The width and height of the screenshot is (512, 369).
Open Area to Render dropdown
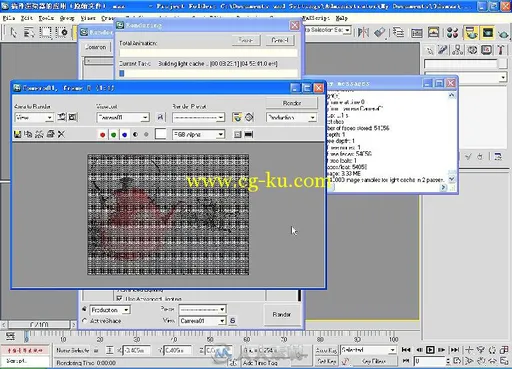(x=34, y=118)
